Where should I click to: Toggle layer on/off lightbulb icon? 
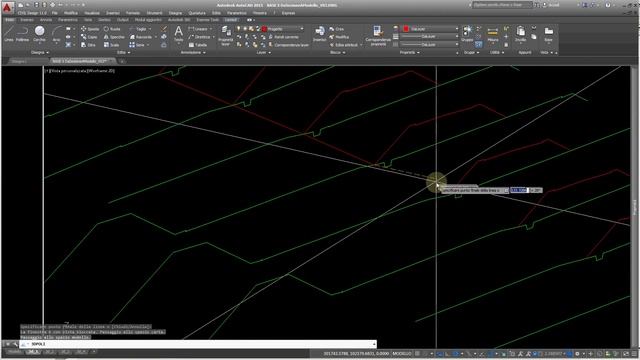239,29
